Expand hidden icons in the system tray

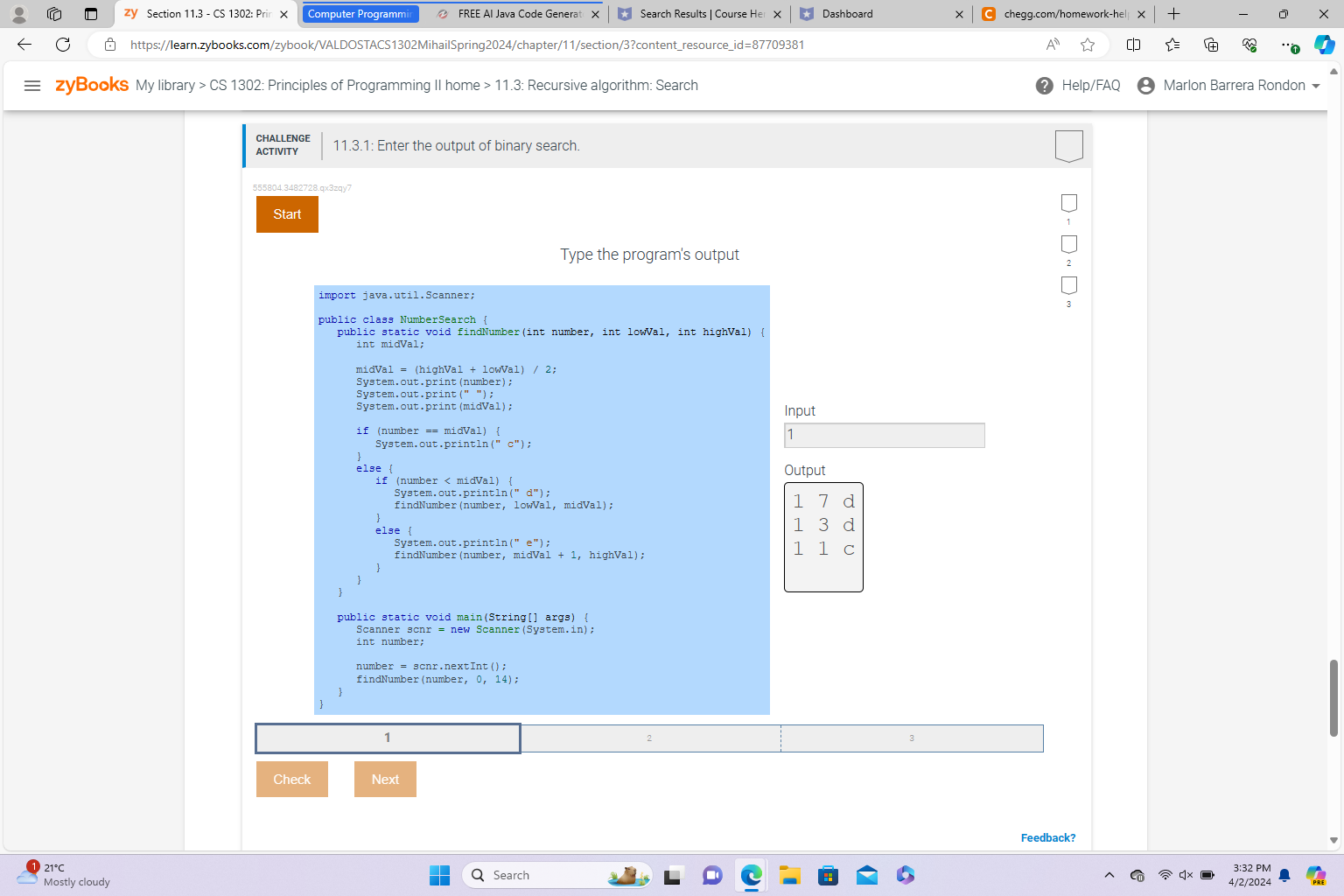(1109, 874)
